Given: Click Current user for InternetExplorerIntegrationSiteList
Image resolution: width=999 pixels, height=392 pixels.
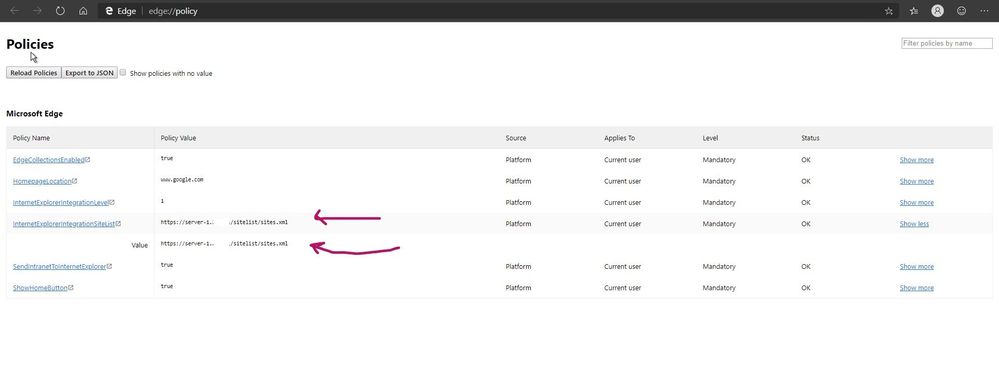Looking at the screenshot, I should pyautogui.click(x=622, y=224).
